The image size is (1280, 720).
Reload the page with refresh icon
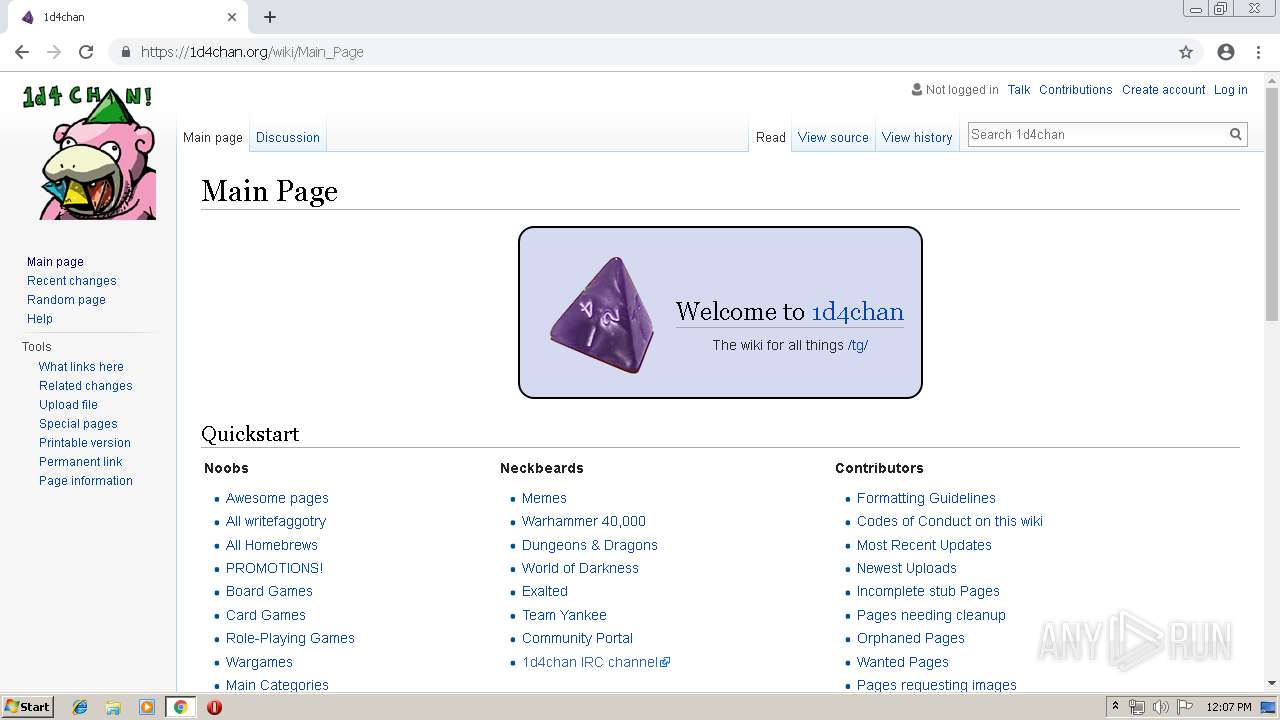point(86,52)
